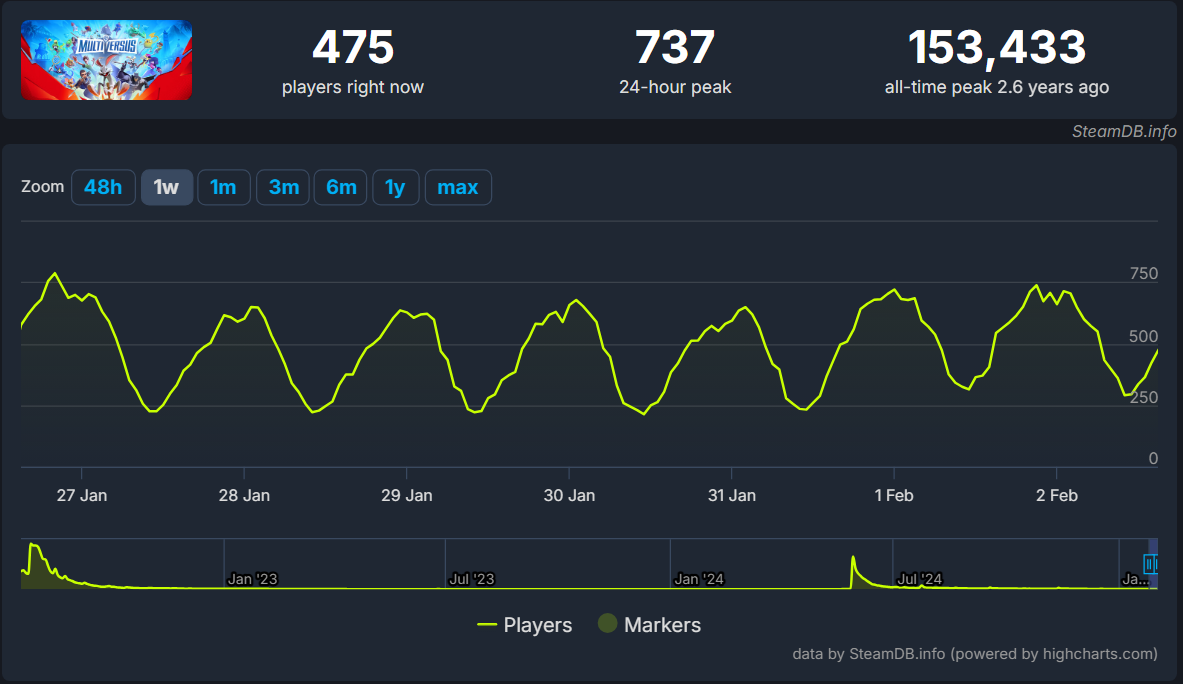Select the 6m zoom range
The image size is (1183, 684).
coord(340,187)
